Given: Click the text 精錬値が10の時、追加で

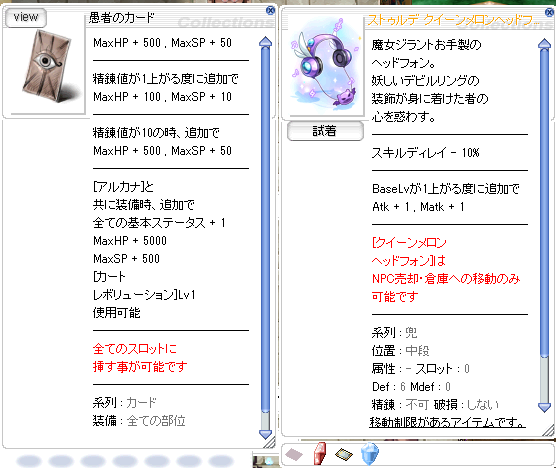Looking at the screenshot, I should click(156, 133).
